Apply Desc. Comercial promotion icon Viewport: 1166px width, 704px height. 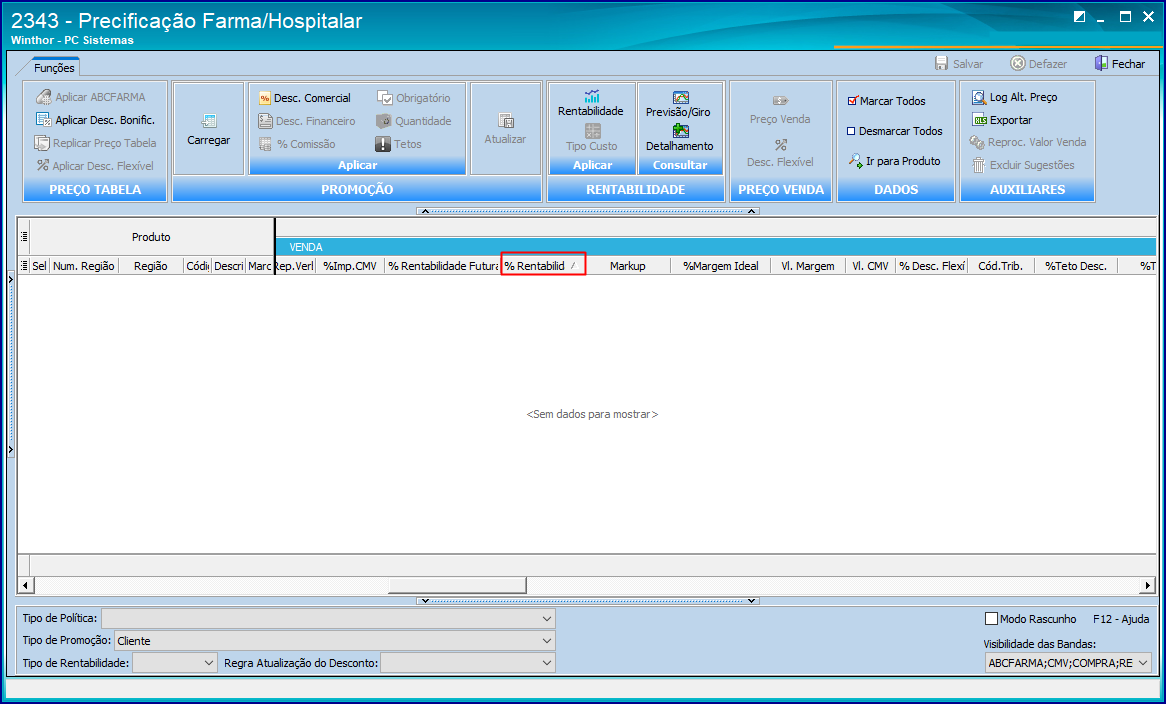pyautogui.click(x=265, y=98)
